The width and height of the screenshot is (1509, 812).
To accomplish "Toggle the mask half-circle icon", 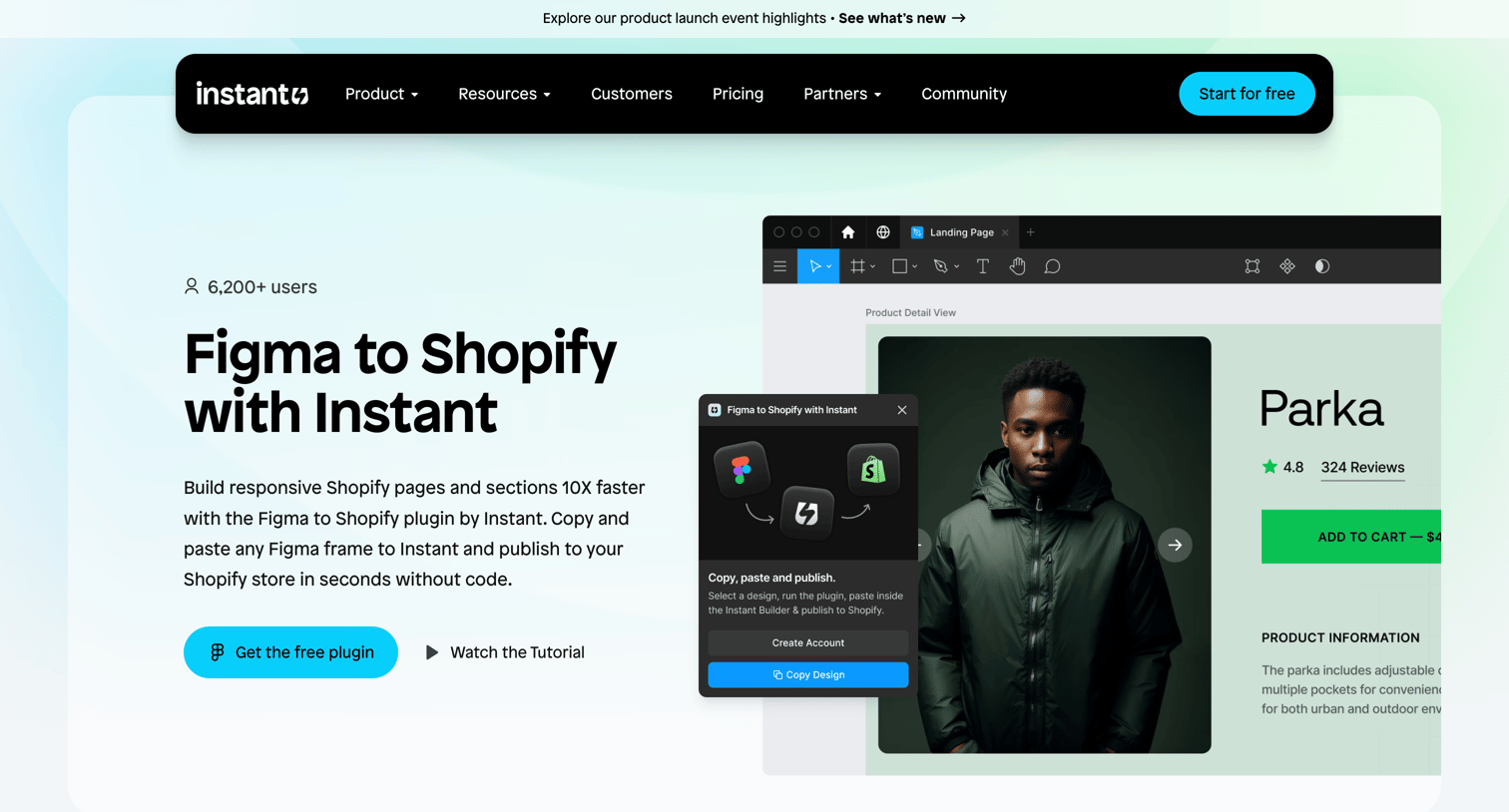I will pos(1322,266).
